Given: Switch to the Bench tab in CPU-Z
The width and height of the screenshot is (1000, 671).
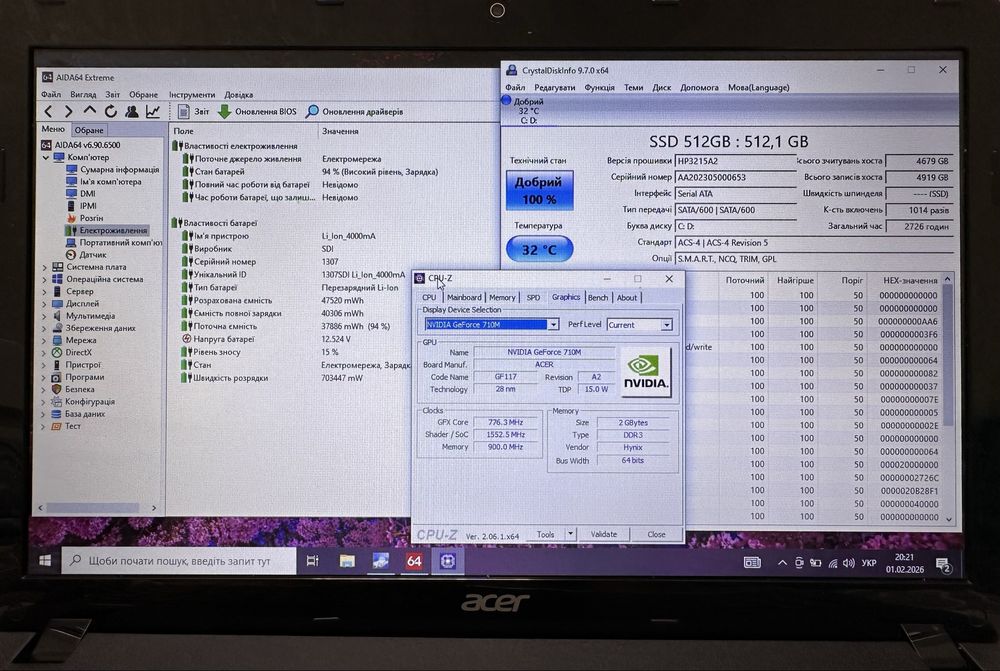Looking at the screenshot, I should click(598, 298).
